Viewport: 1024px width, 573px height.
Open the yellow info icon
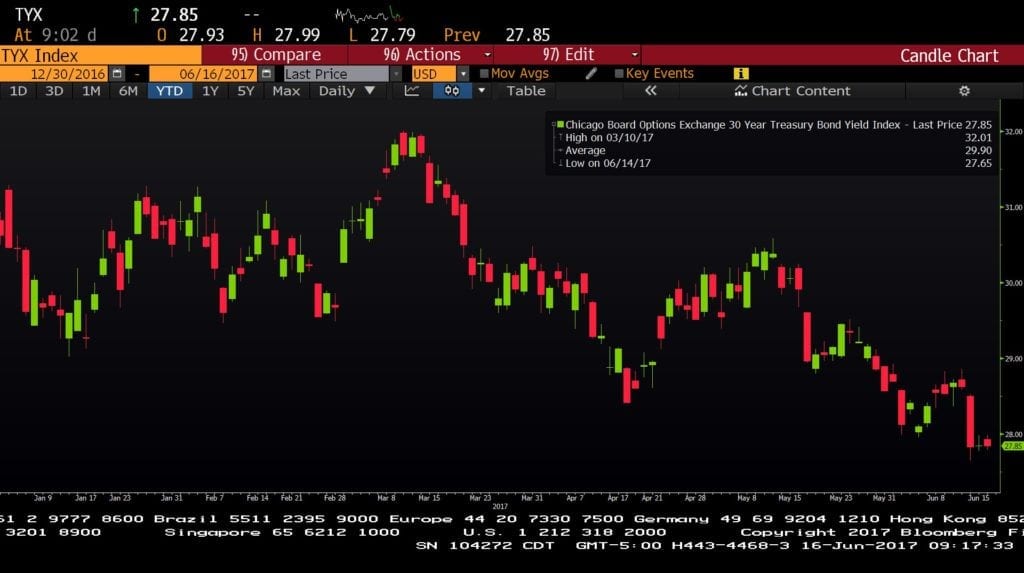point(741,74)
